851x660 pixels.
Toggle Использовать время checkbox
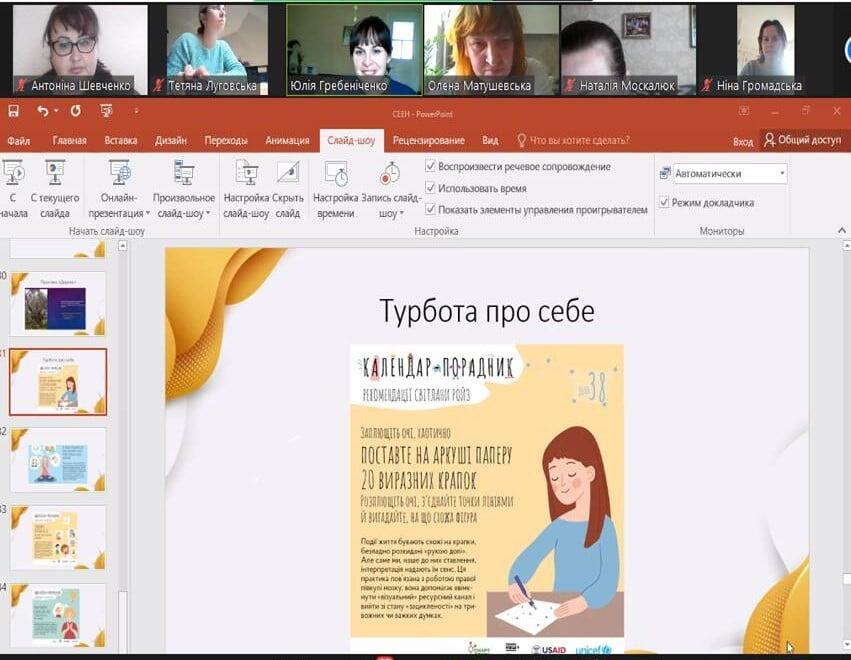click(430, 188)
